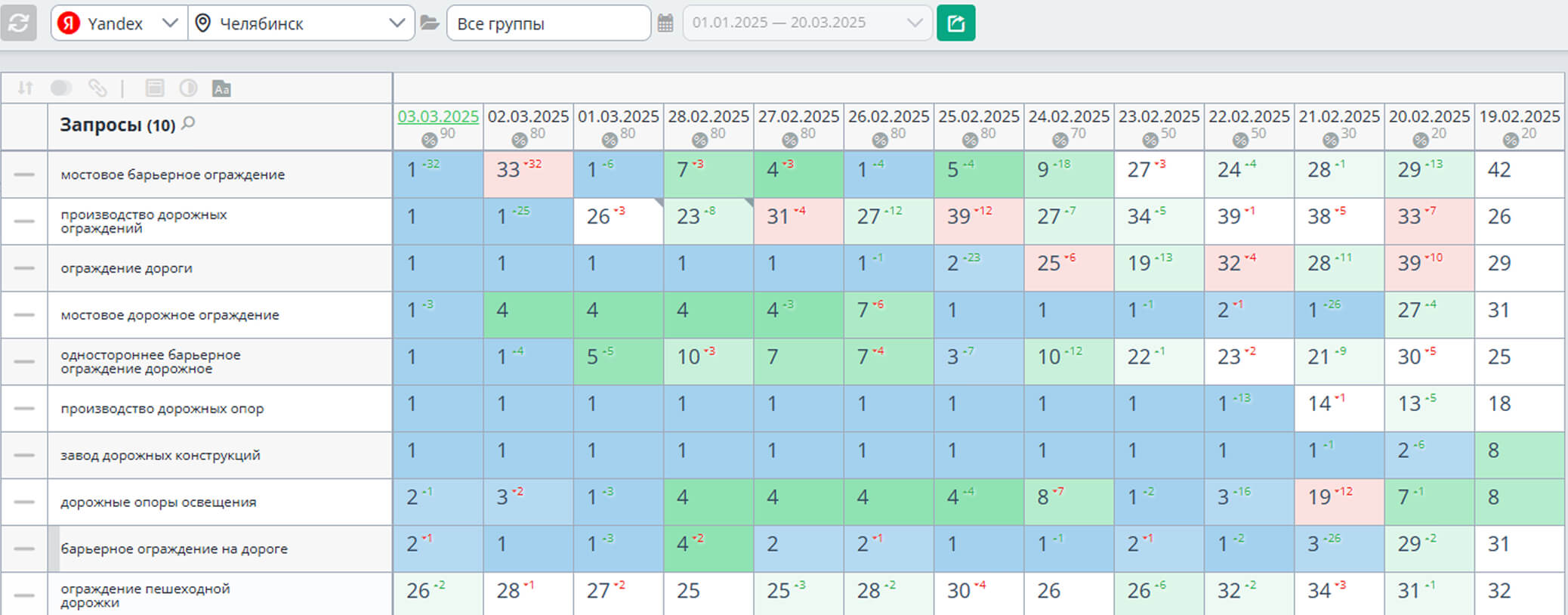Image resolution: width=1568 pixels, height=615 pixels.
Task: Click position 27 cell for мостовое дорожное ограждение on 20.02.2025
Action: click(1429, 315)
